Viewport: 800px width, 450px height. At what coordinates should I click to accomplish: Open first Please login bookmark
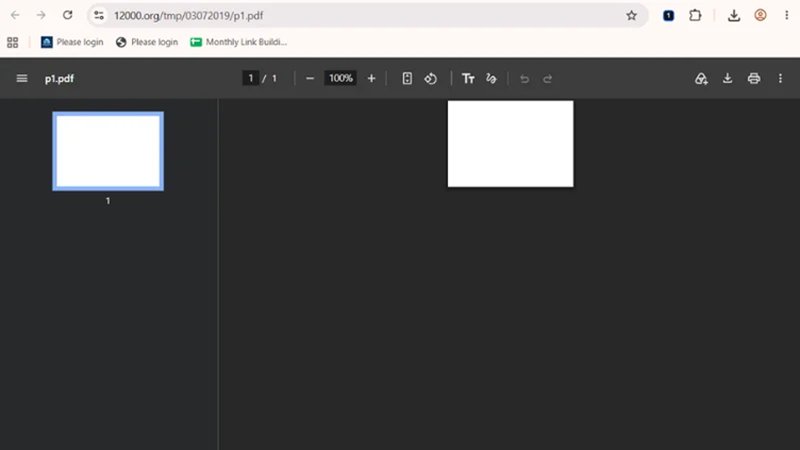72,42
